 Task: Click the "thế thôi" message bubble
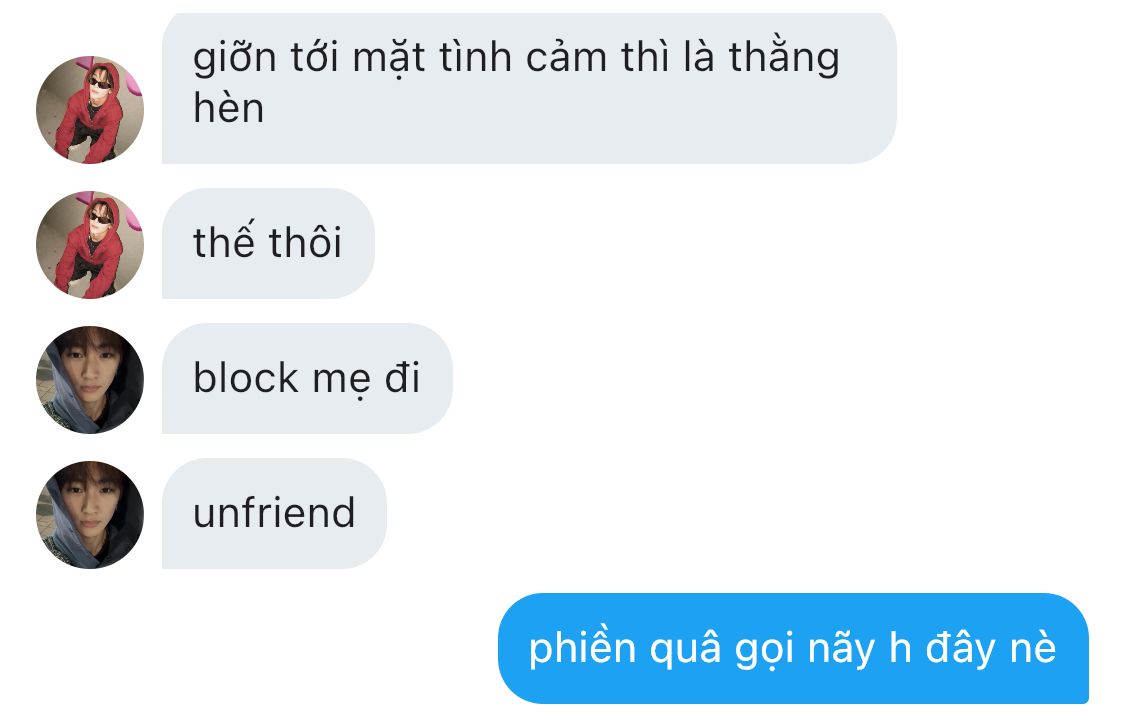click(x=268, y=243)
